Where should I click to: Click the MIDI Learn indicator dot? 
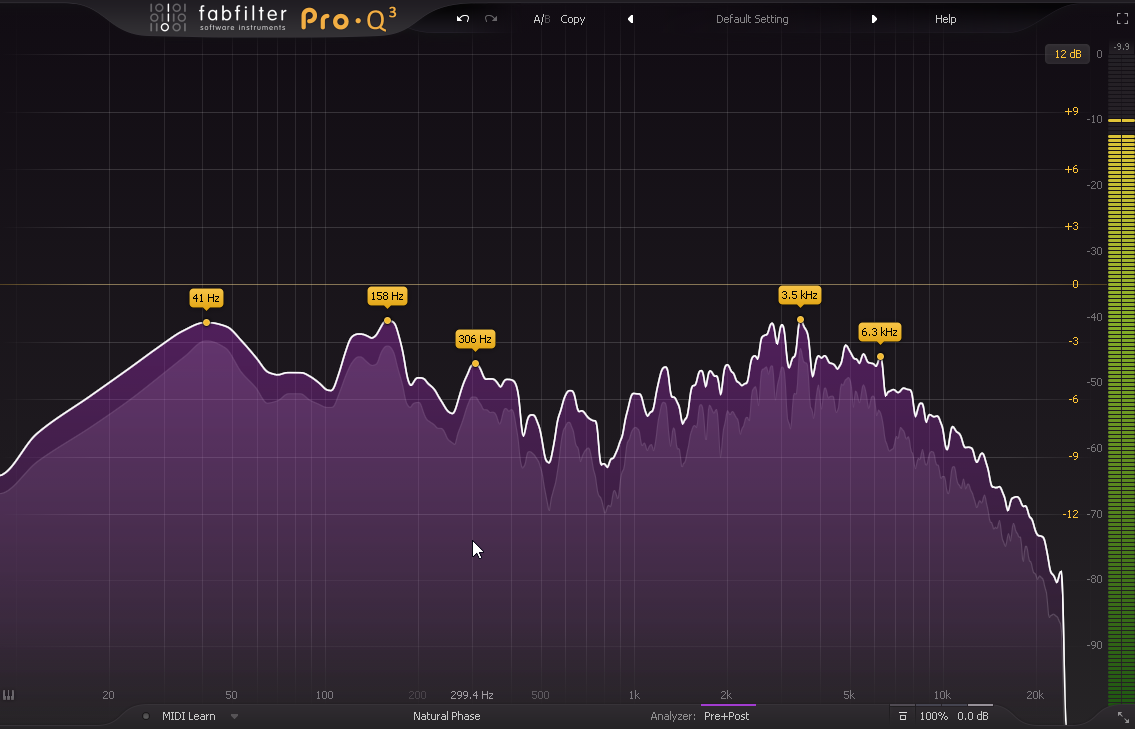coord(146,716)
